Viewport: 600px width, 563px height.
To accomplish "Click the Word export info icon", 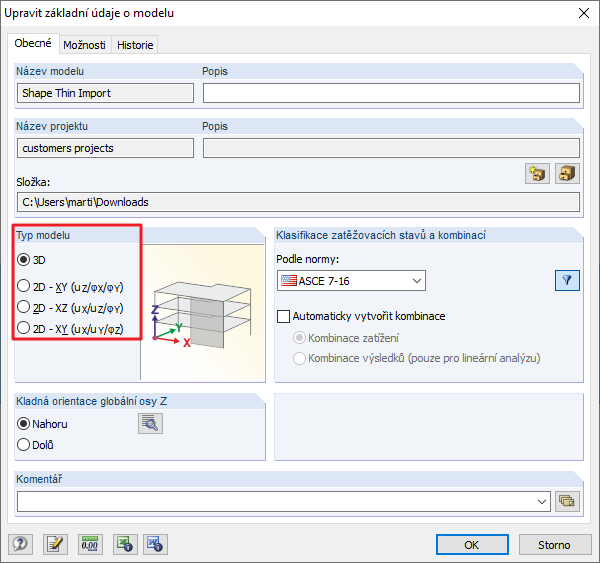I will tap(155, 544).
